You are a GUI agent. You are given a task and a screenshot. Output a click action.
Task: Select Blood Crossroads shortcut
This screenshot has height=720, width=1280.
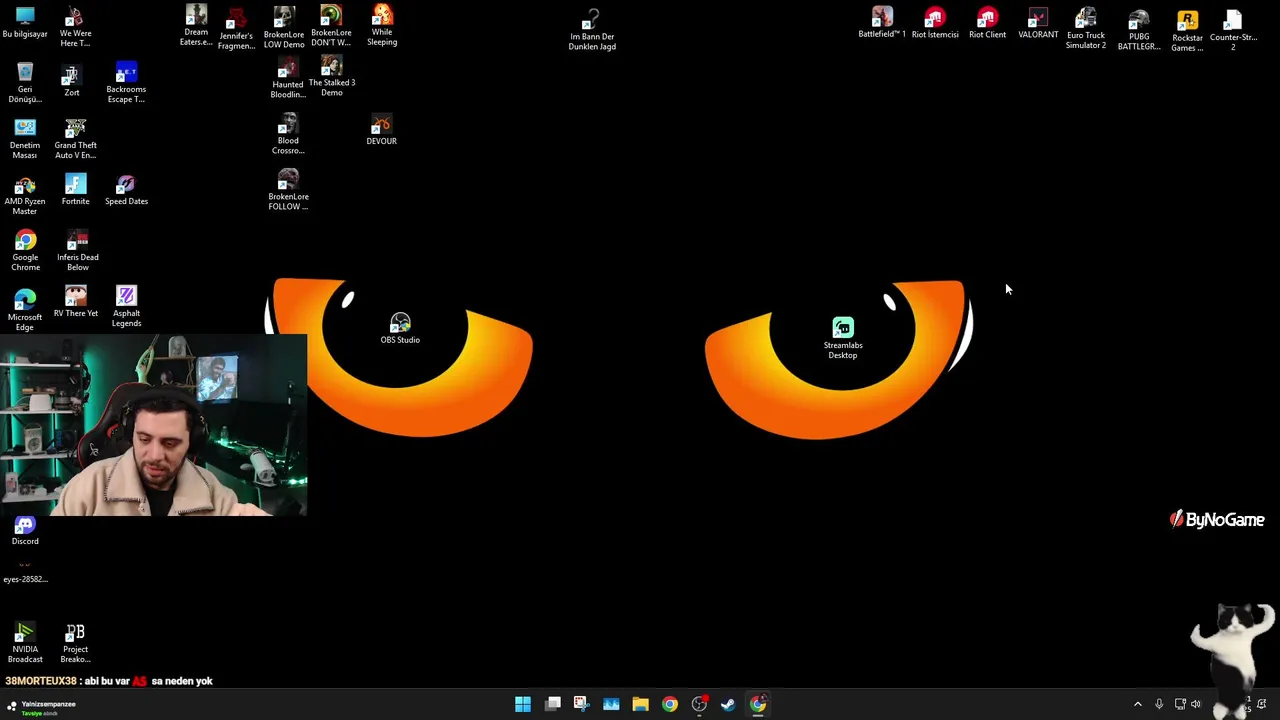(288, 134)
